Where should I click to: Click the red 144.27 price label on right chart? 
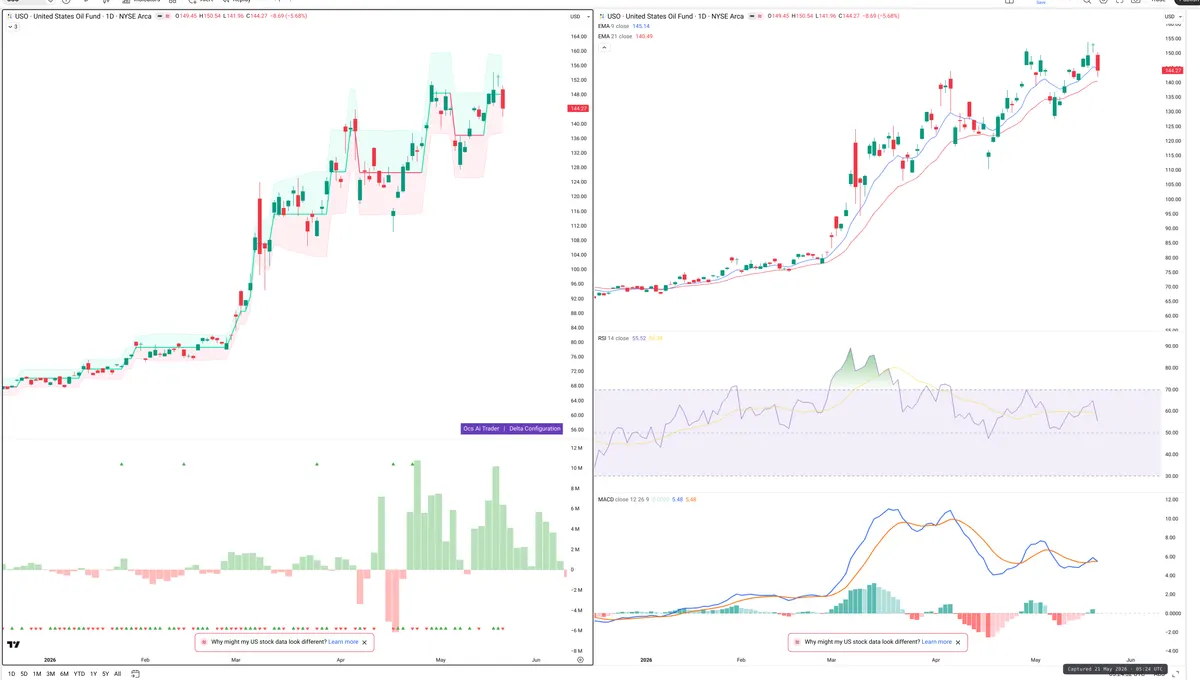[1172, 70]
